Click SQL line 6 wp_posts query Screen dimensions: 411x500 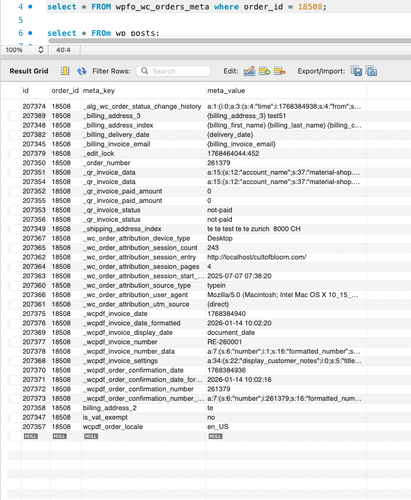(103, 33)
